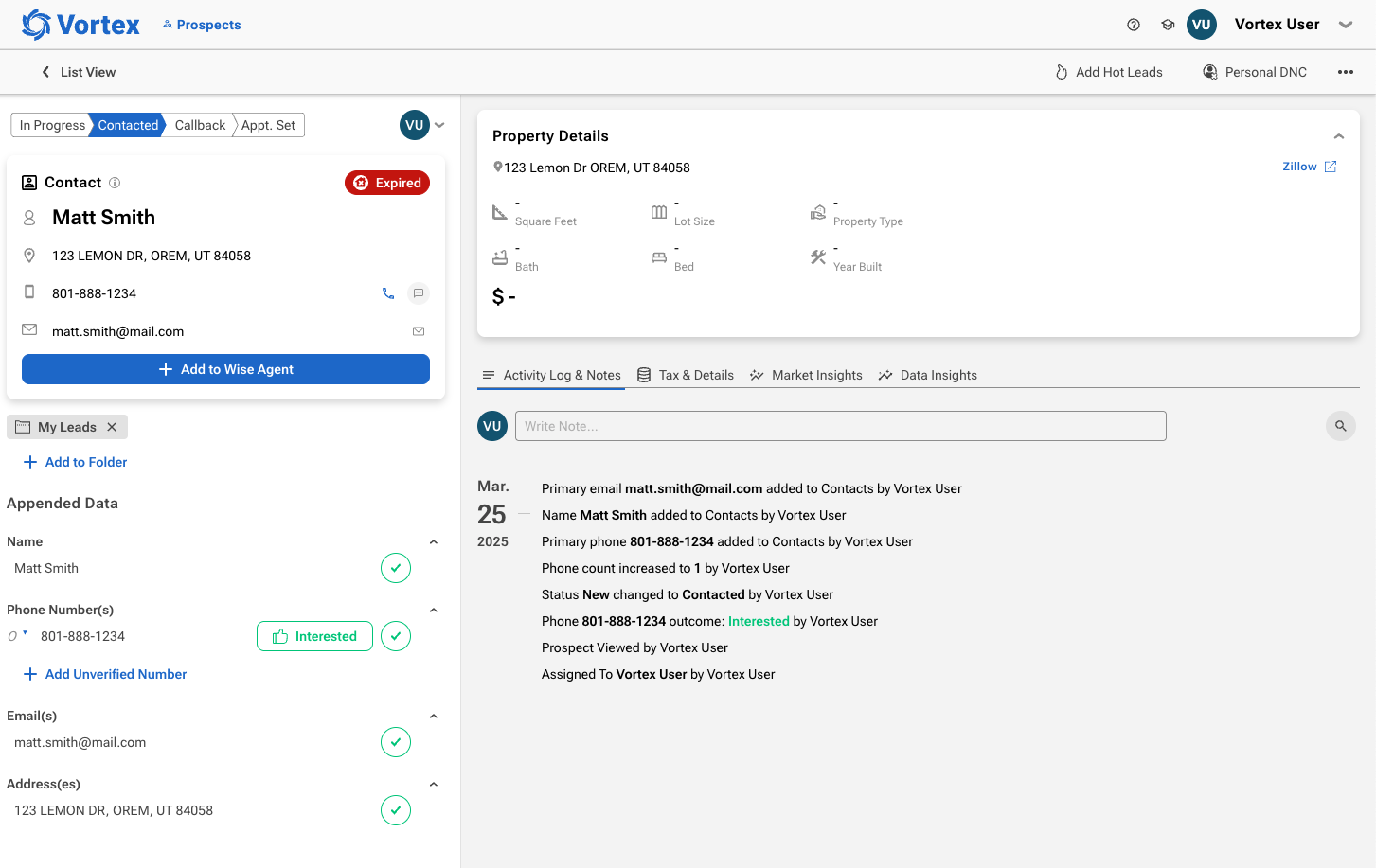
Task: Select the Contacted status step
Action: pyautogui.click(x=128, y=125)
